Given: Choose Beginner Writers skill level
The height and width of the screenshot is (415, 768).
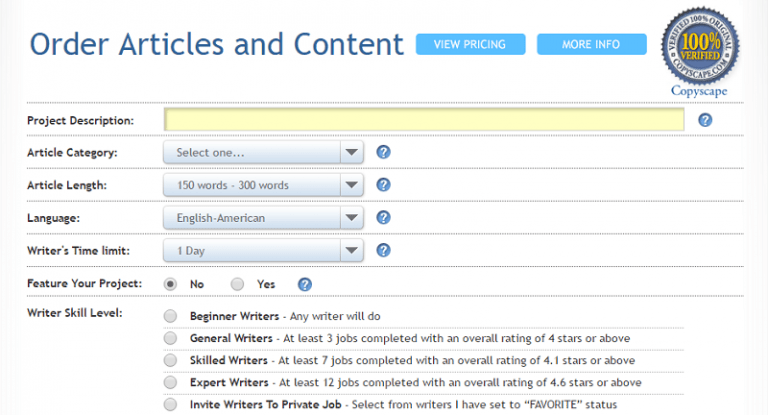Looking at the screenshot, I should [170, 316].
